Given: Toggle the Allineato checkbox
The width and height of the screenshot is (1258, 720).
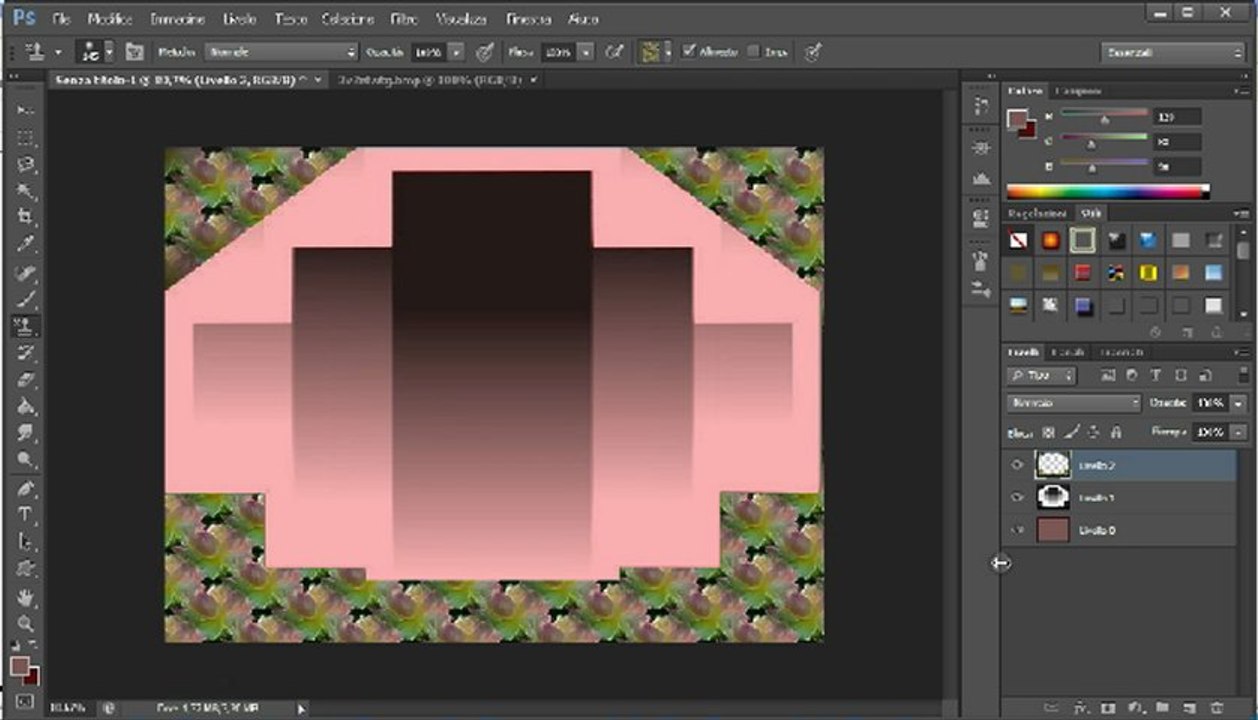Looking at the screenshot, I should (x=688, y=52).
